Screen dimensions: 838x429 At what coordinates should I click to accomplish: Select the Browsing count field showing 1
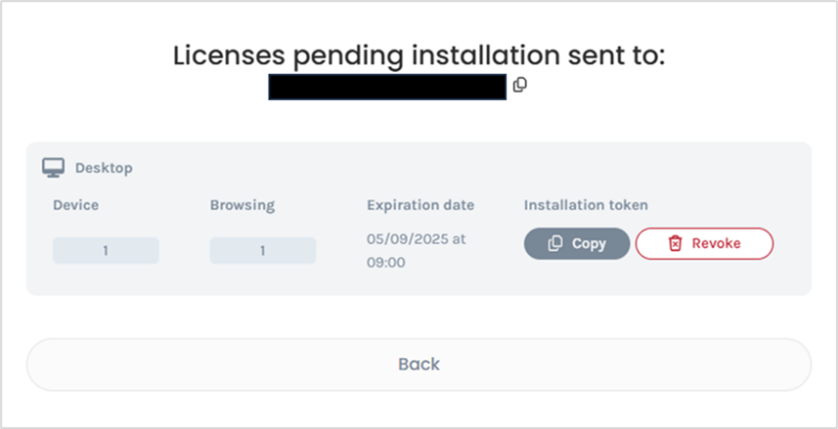262,251
